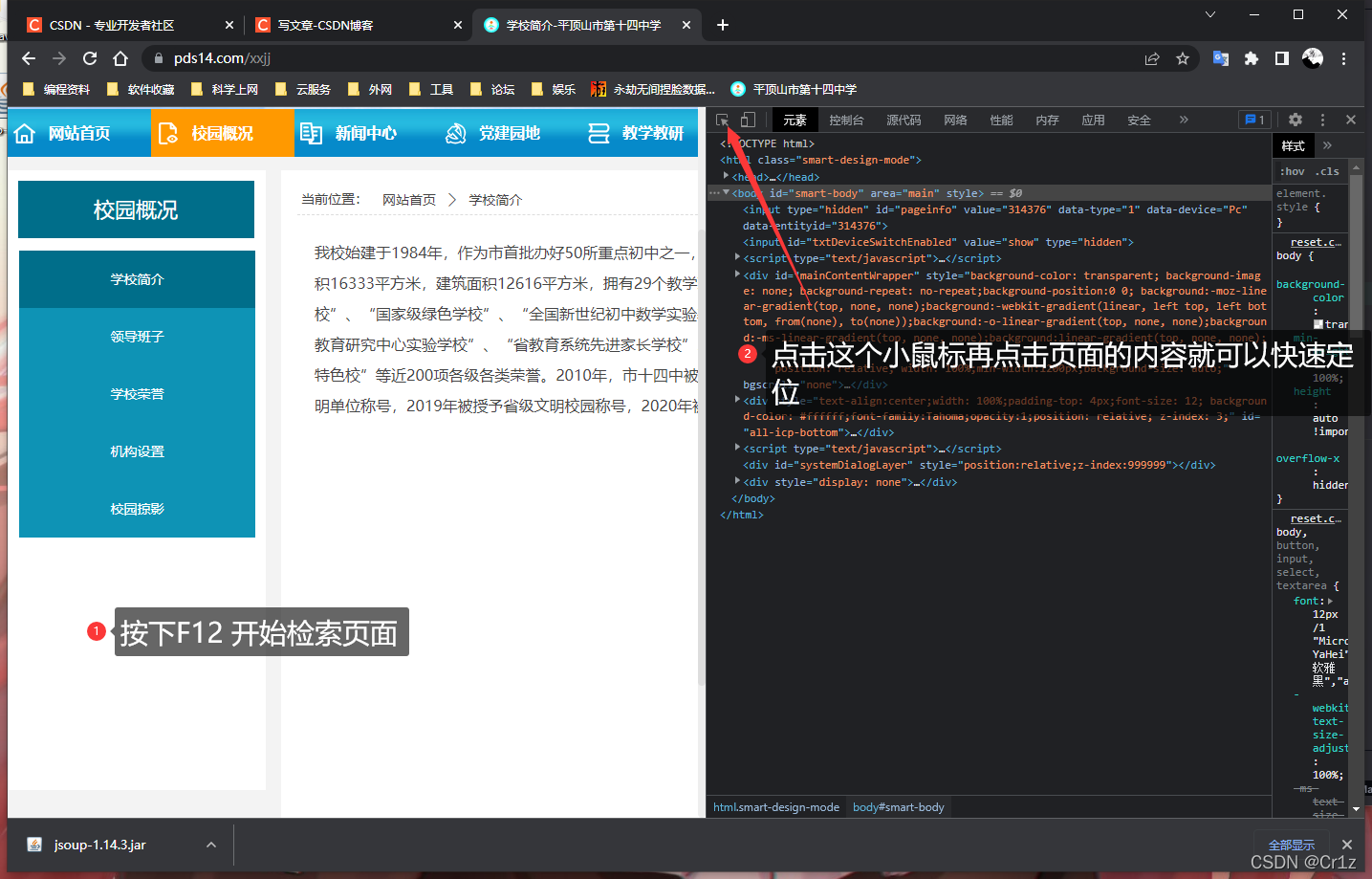The height and width of the screenshot is (879, 1372).
Task: Switch to the 性能 performance tab
Action: tap(1001, 121)
